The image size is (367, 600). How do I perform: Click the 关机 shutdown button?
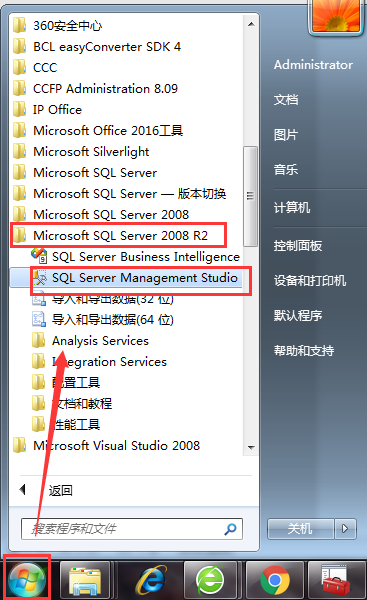[301, 529]
